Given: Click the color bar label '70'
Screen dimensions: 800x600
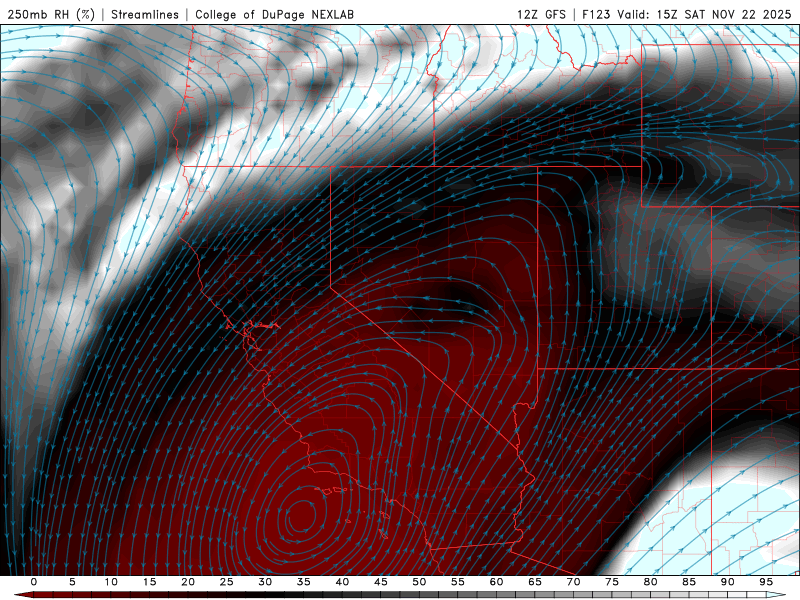Looking at the screenshot, I should [573, 582].
